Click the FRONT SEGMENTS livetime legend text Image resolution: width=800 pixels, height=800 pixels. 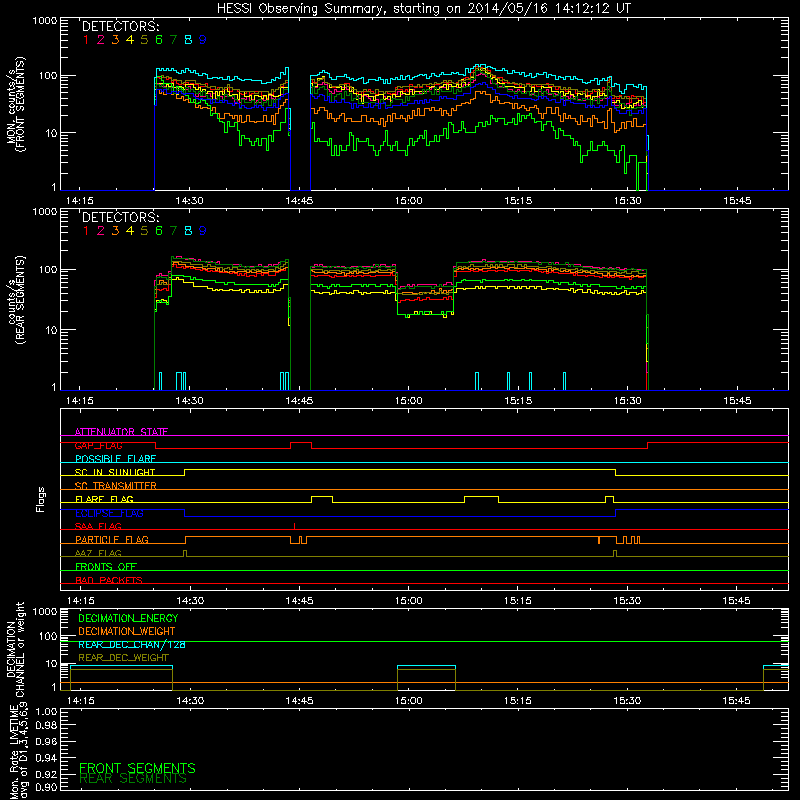[137, 768]
